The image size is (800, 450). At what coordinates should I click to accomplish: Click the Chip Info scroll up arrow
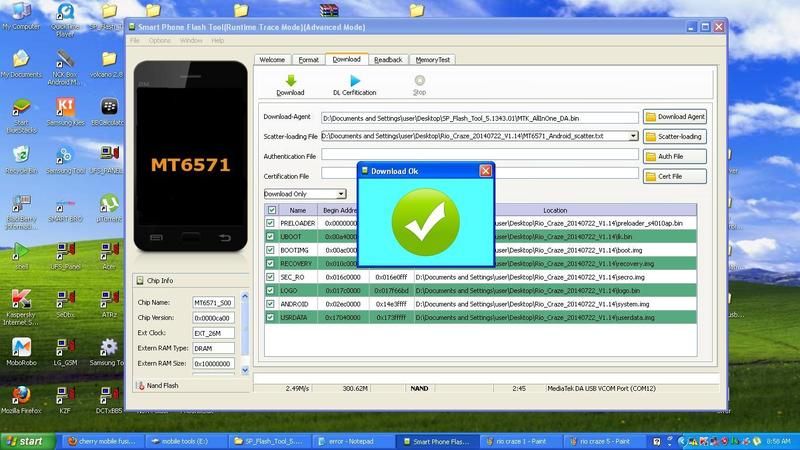pos(245,296)
